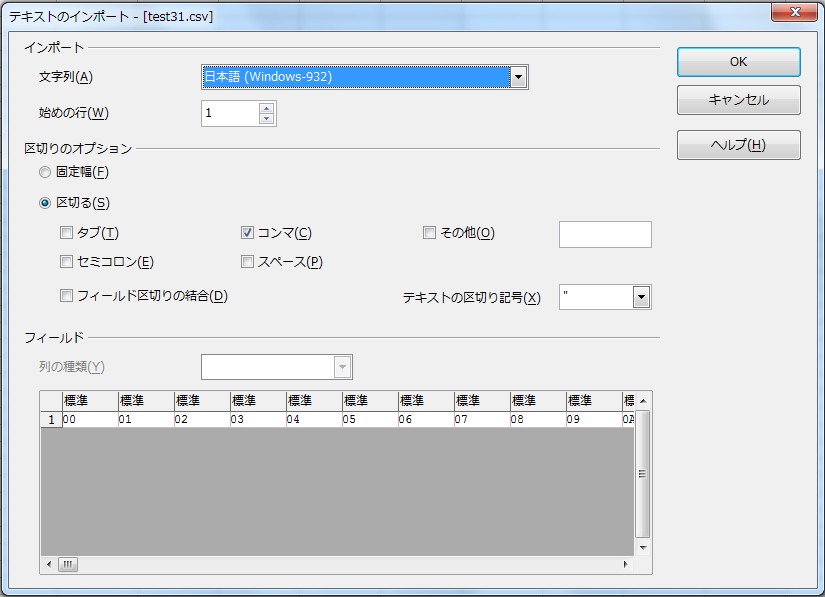Click the preview horizontal scrollbar right arrow
825x597 pixels.
(625, 564)
